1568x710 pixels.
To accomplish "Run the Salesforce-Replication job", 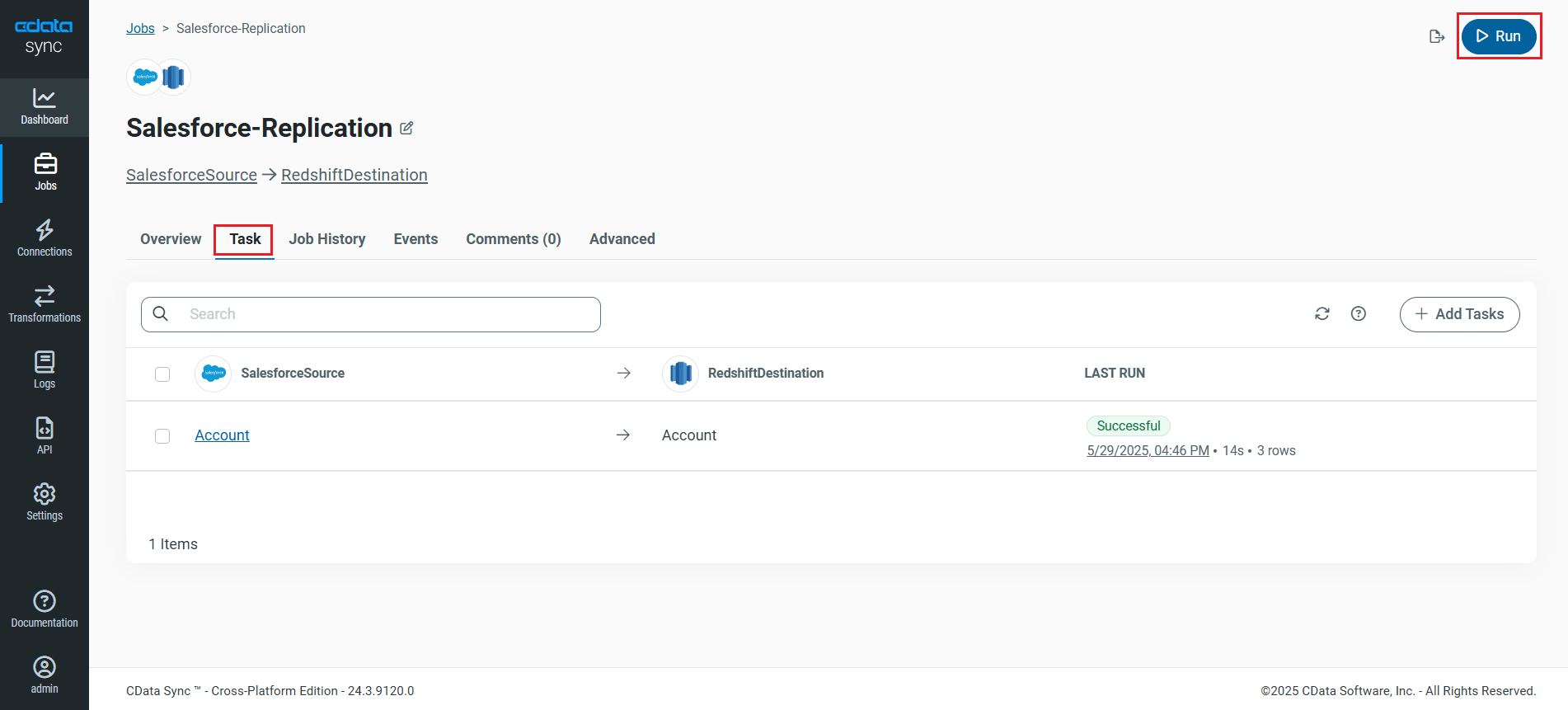I will 1498,36.
